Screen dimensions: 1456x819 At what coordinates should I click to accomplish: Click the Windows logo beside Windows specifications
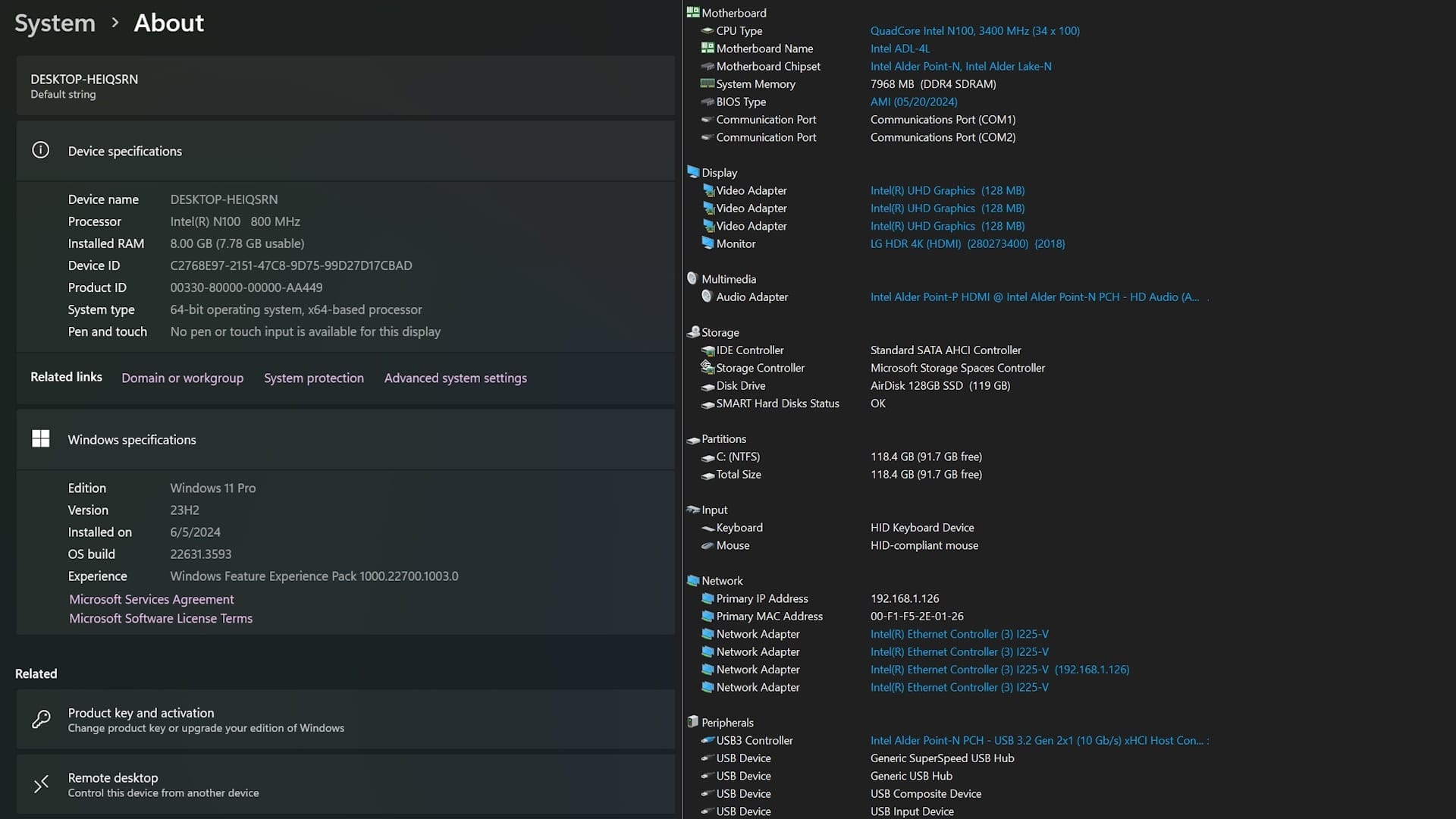coord(41,439)
